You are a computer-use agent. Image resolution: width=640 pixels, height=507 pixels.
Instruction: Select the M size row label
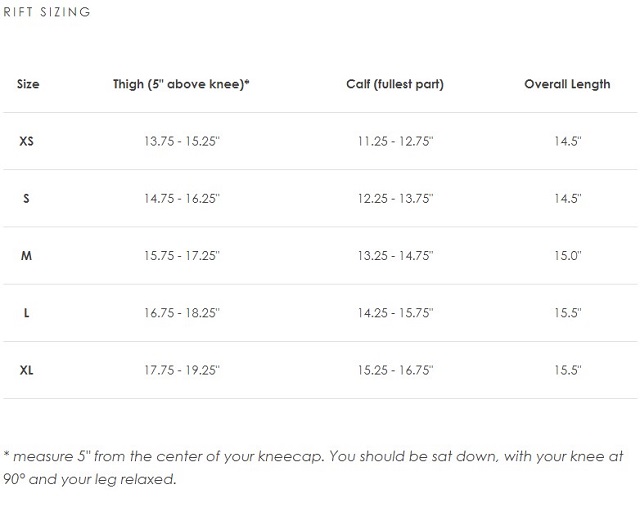pos(27,256)
